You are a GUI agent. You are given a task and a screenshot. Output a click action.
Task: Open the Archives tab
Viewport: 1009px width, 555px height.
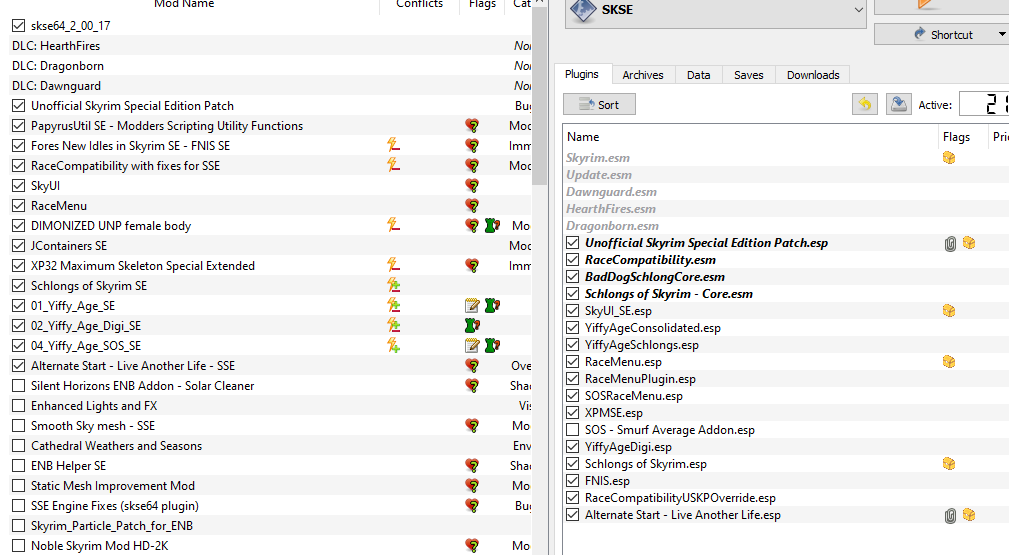tap(642, 75)
